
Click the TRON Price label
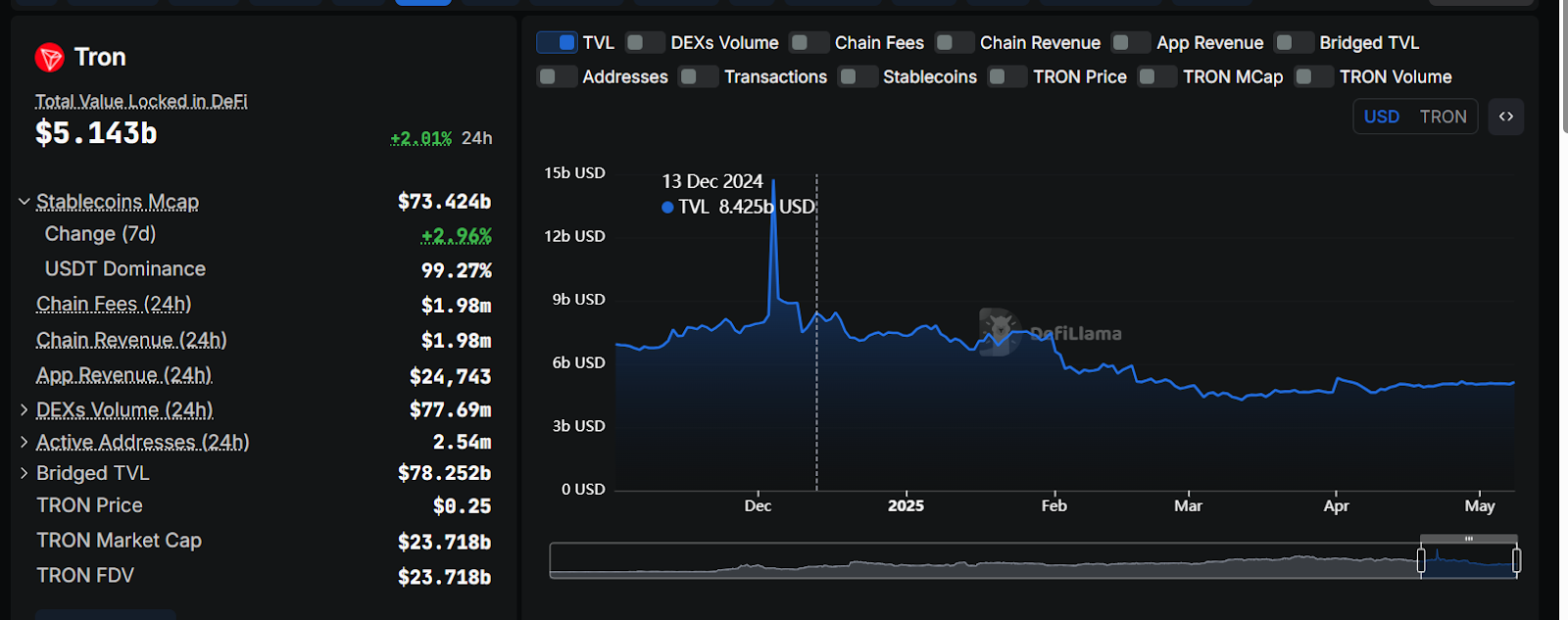(x=89, y=505)
